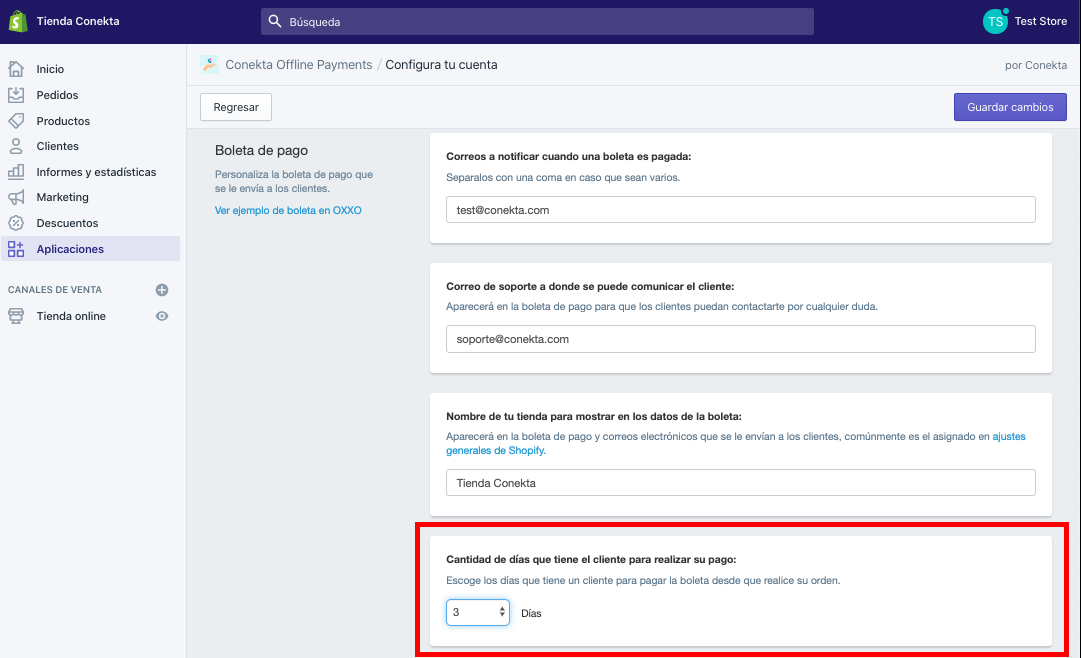The image size is (1081, 658).
Task: Click the Configura tu cuenta title
Action: pyautogui.click(x=441, y=64)
